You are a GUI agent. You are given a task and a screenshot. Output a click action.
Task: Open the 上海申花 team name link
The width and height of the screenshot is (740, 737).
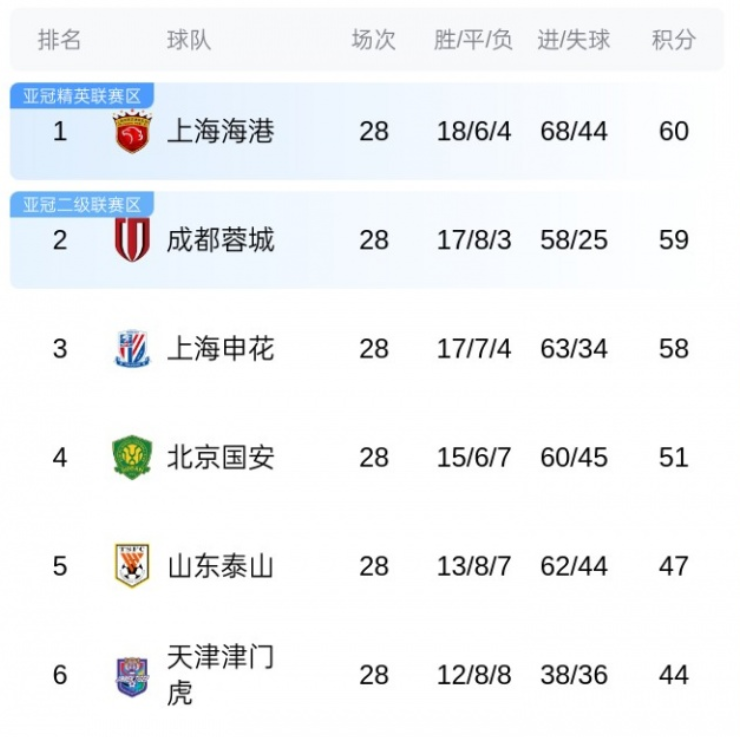(220, 349)
